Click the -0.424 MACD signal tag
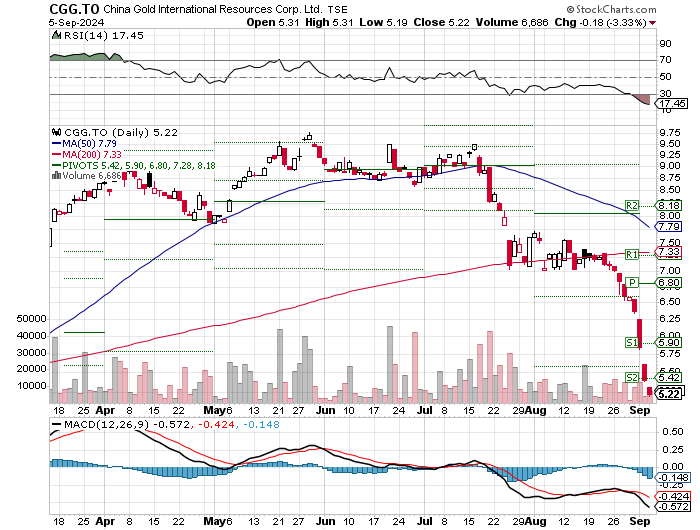The height and width of the screenshot is (530, 700). 673,497
